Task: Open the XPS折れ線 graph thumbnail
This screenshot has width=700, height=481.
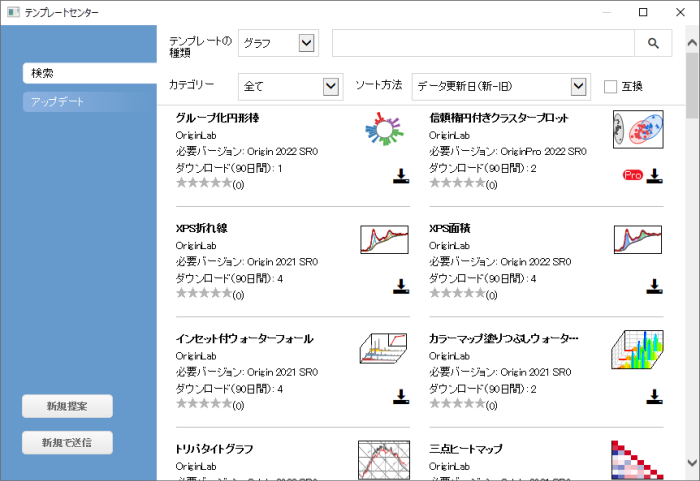Action: 384,239
